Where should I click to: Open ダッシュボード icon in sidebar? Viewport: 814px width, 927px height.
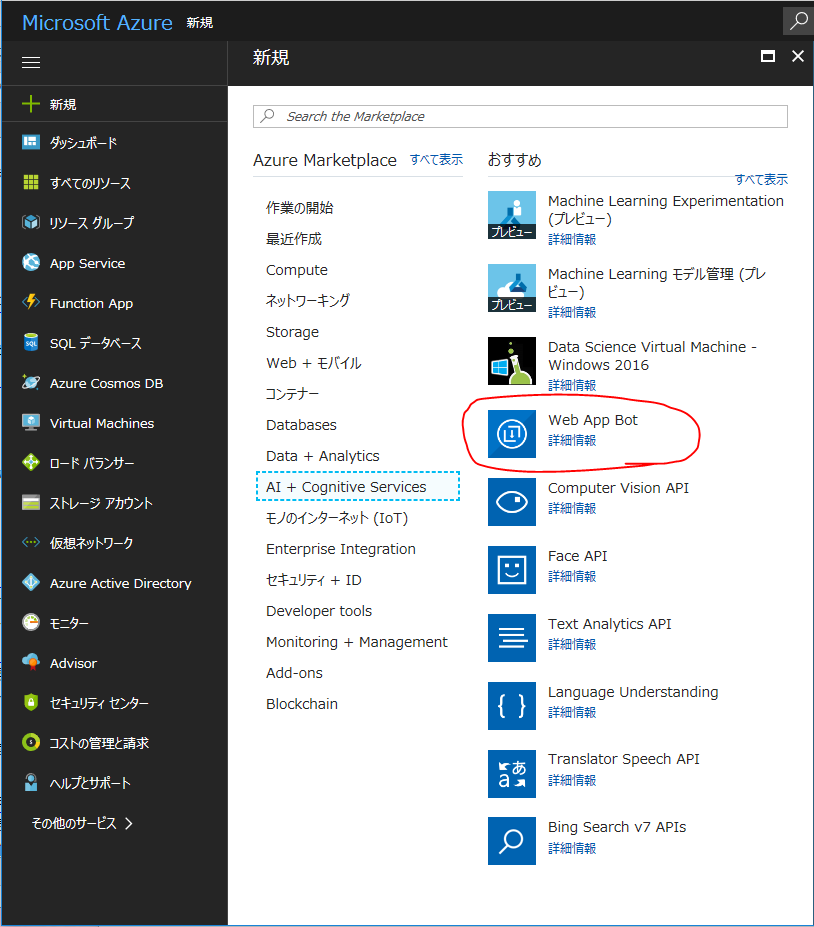coord(31,142)
